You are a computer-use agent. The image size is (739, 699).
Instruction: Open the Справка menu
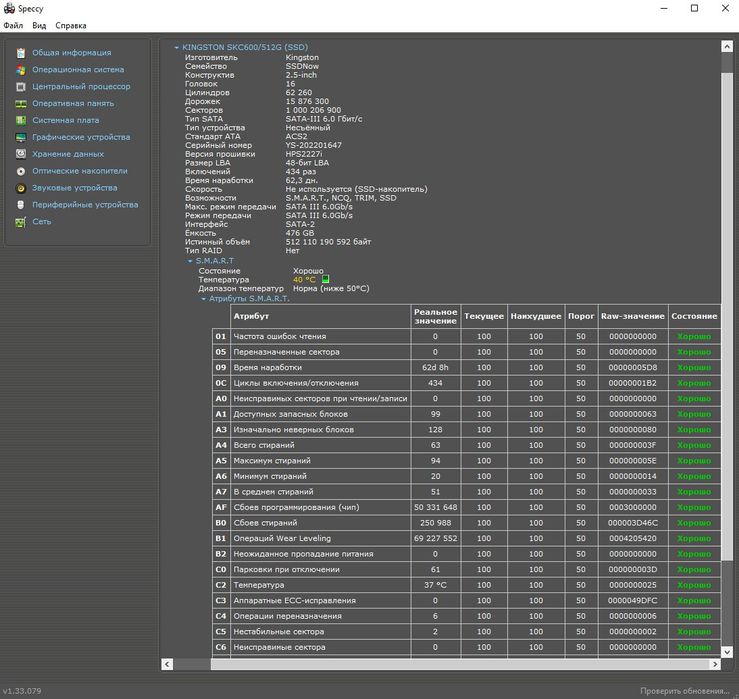(71, 25)
